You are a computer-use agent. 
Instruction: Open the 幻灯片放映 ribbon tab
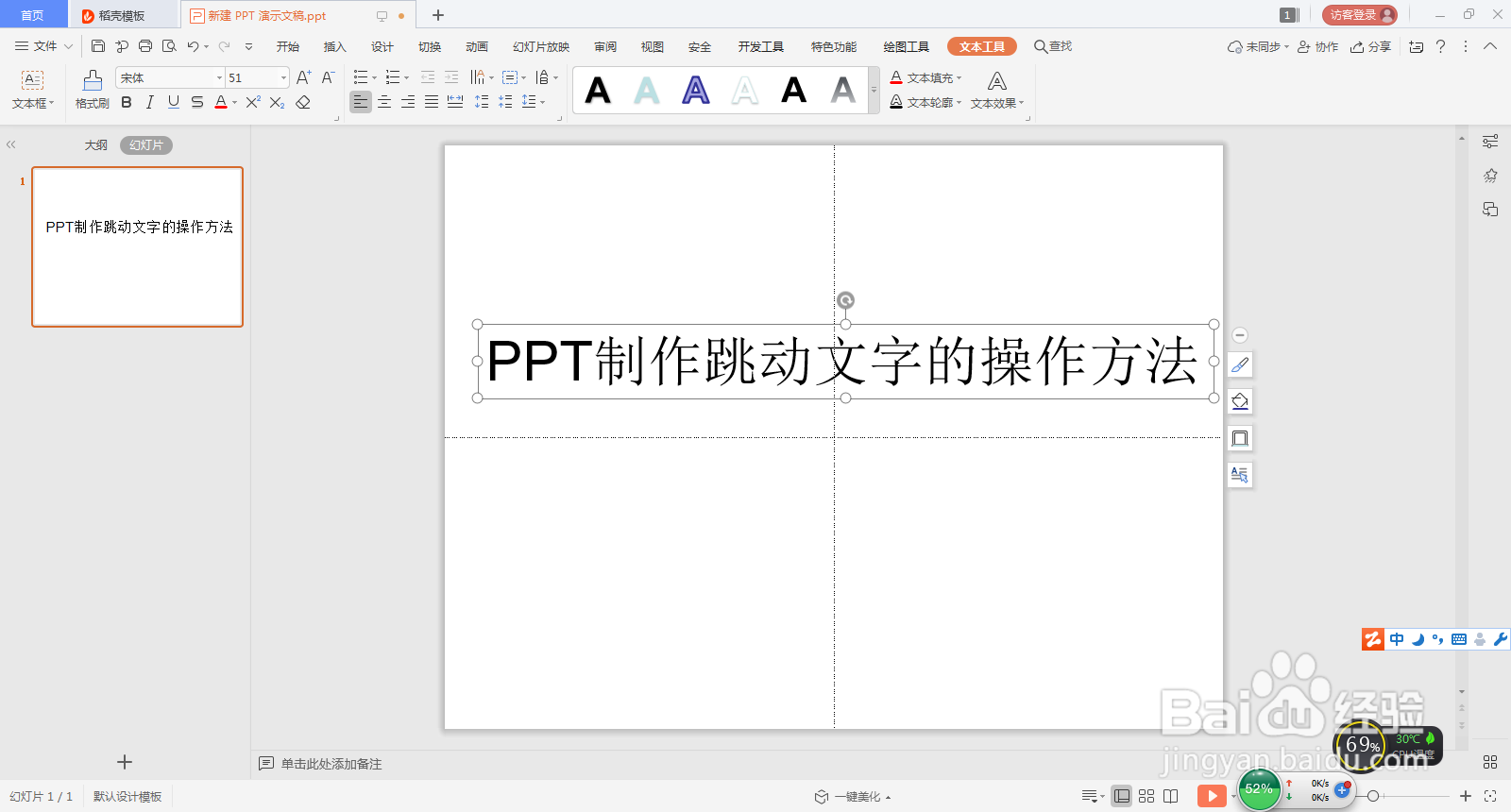pos(541,46)
